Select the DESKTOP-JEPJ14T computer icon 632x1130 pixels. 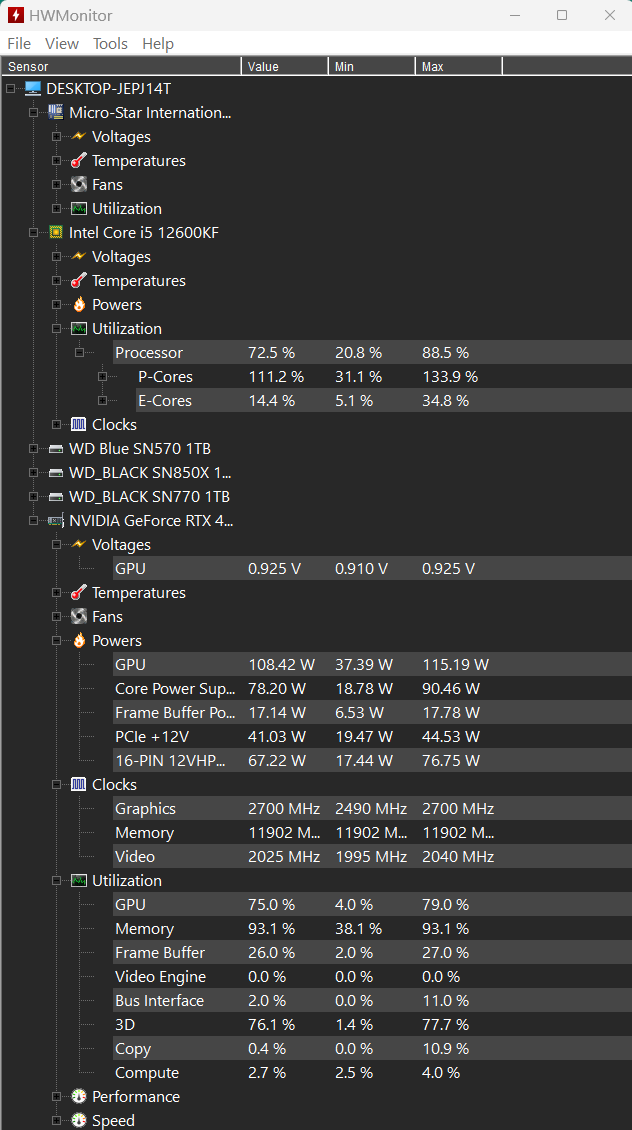pos(33,89)
